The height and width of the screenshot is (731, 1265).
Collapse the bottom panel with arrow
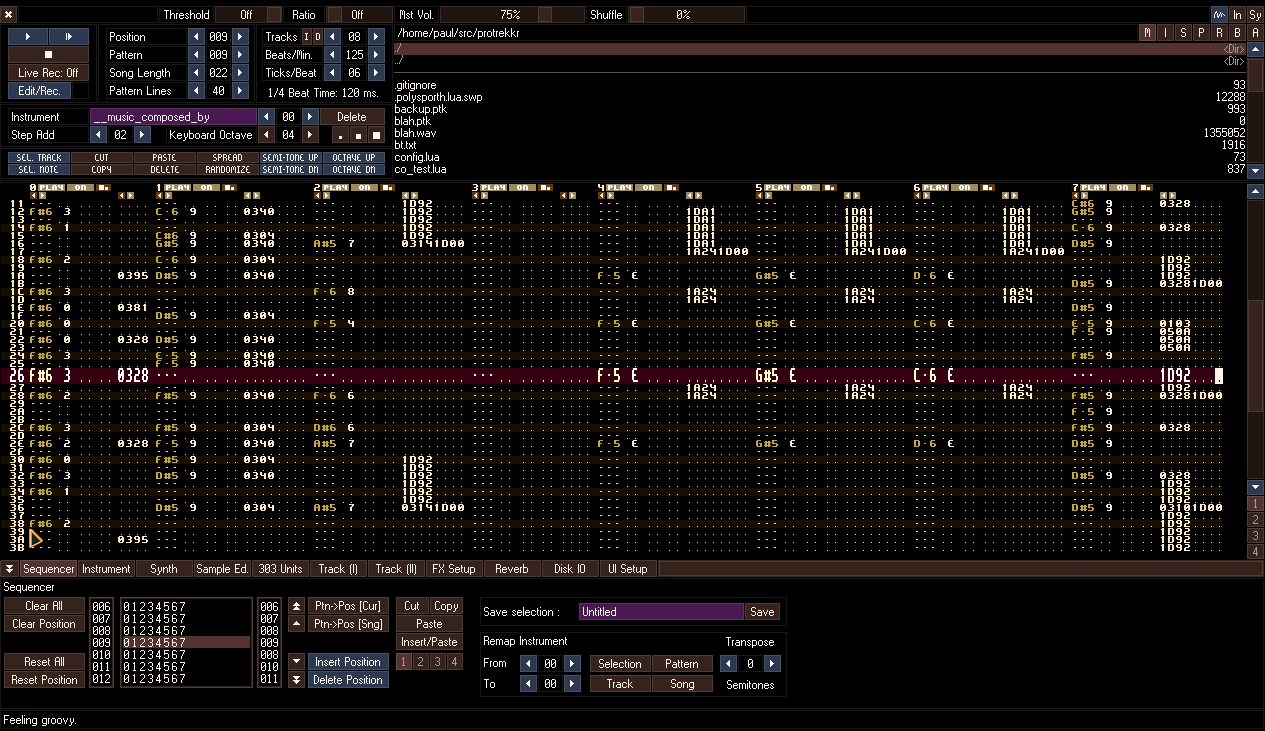(x=10, y=569)
